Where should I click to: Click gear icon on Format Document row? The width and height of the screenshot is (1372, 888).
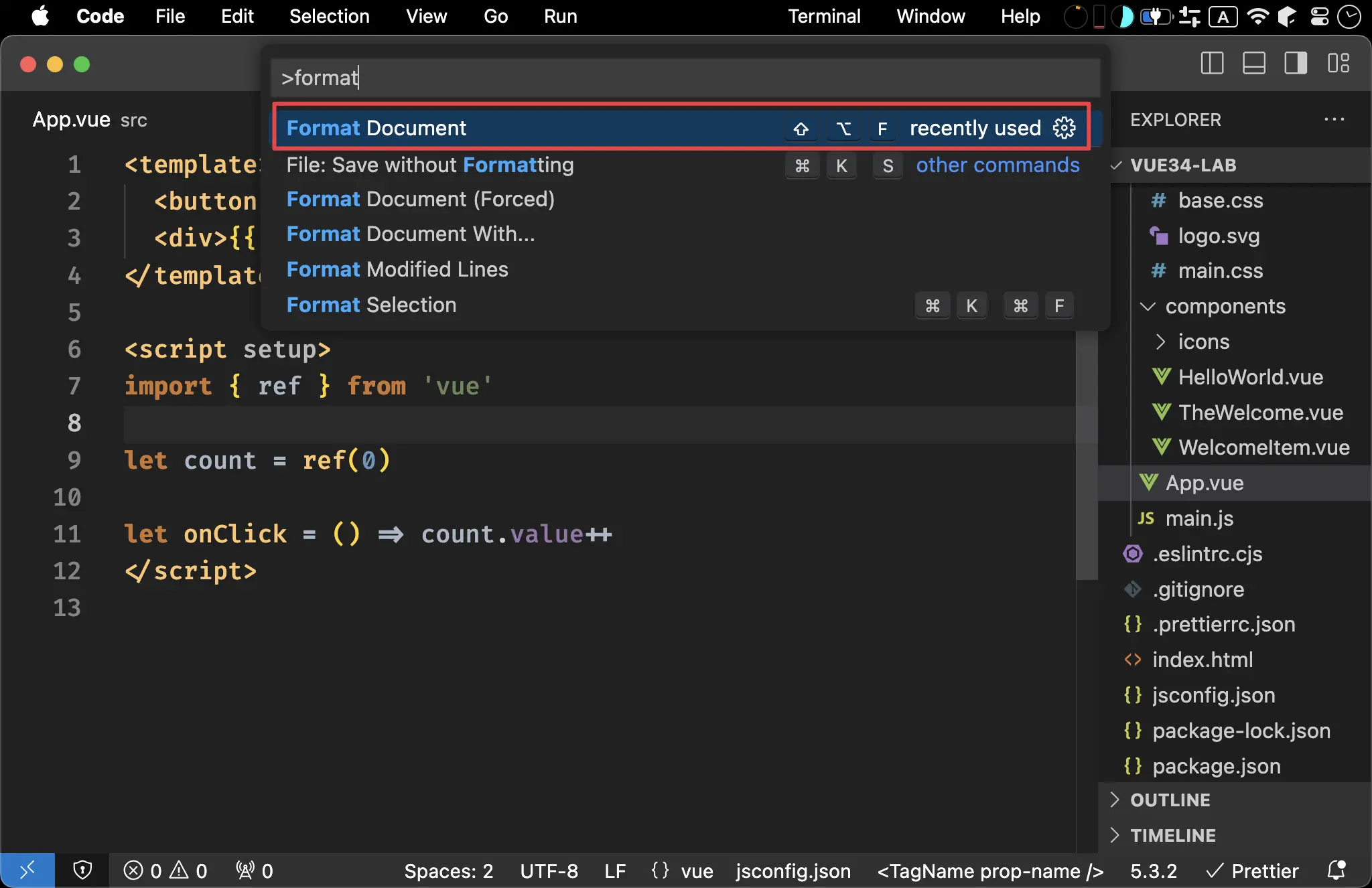pyautogui.click(x=1064, y=128)
